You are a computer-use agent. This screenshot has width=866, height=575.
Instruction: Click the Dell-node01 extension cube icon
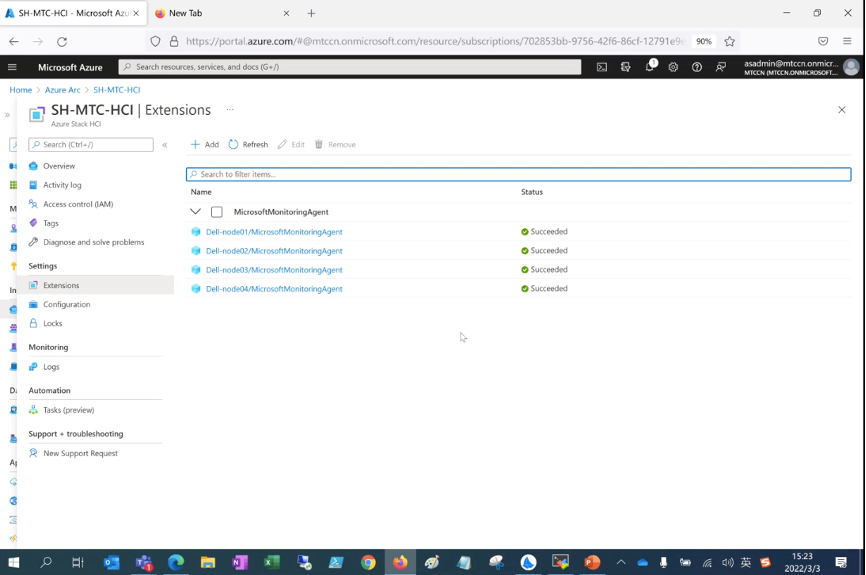196,232
